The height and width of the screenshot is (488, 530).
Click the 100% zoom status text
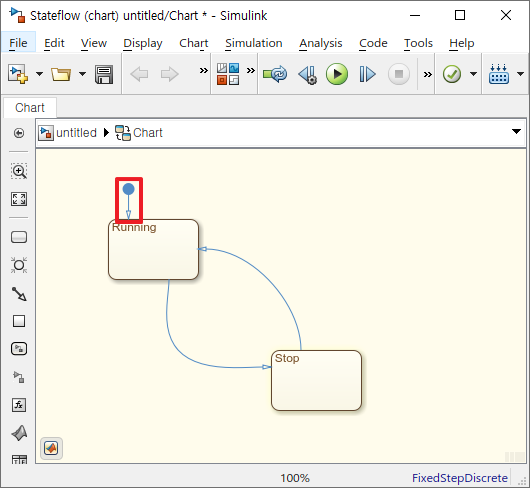[295, 478]
